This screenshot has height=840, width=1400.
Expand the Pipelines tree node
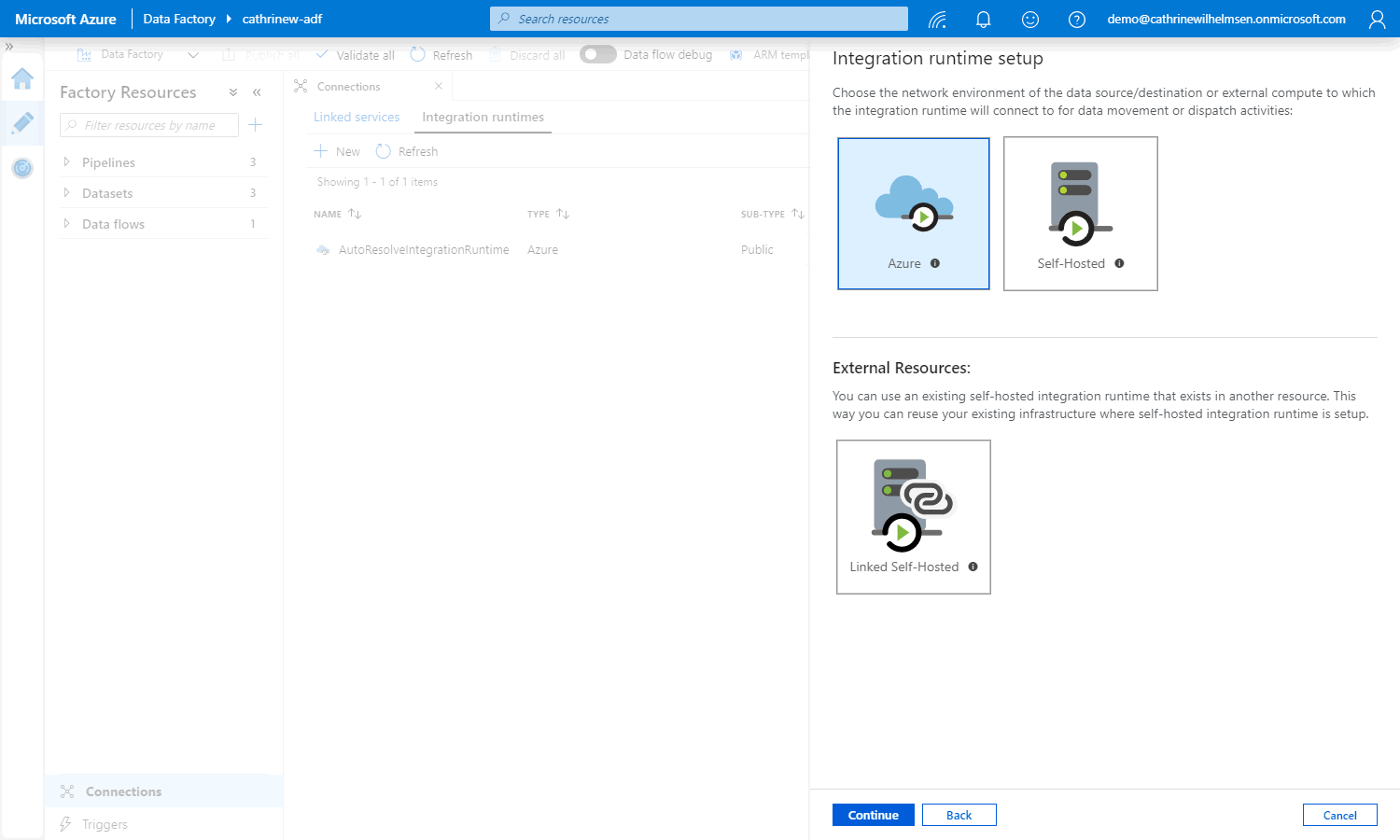coord(66,162)
